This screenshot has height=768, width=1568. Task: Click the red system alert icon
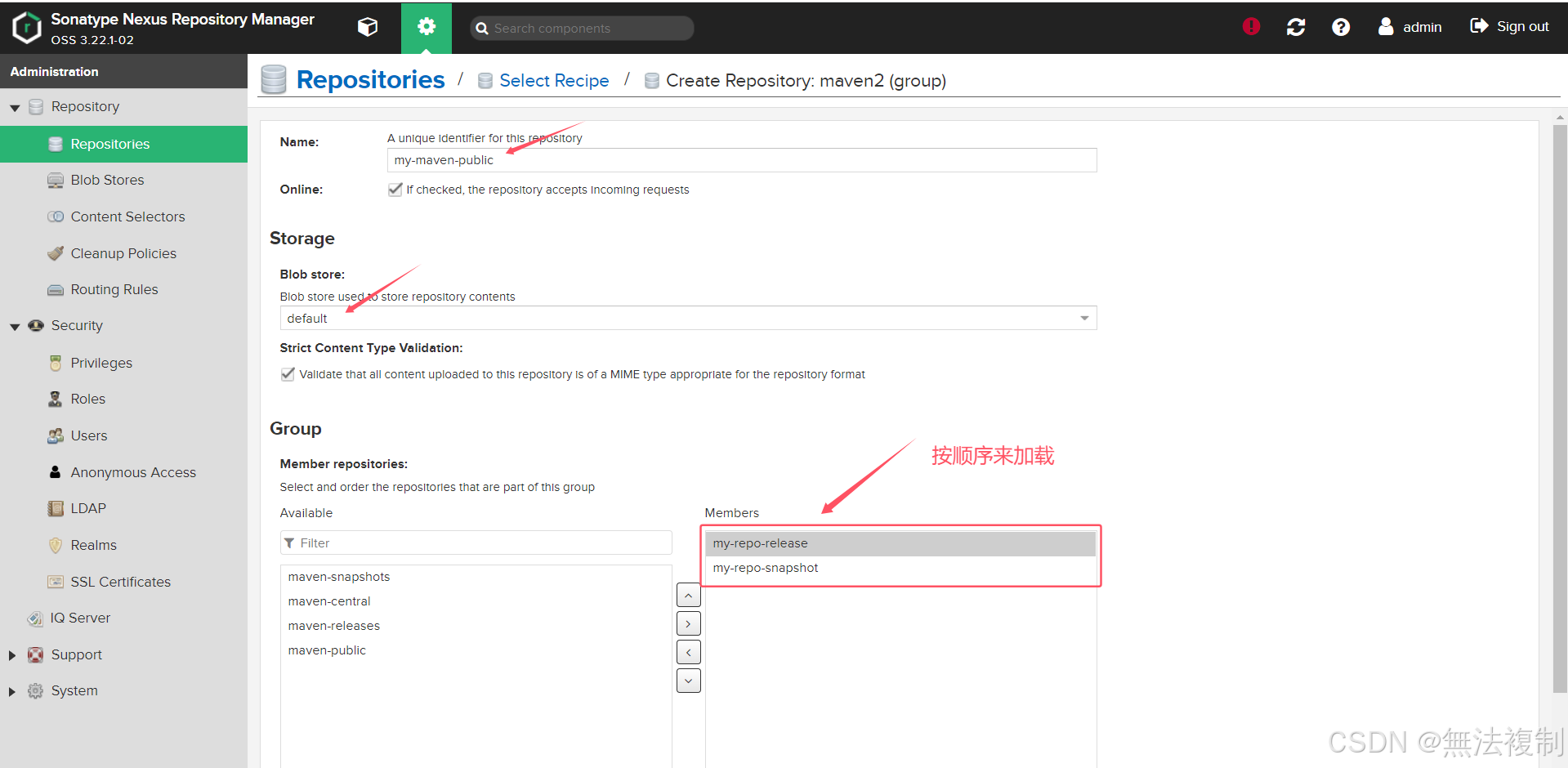(1251, 27)
